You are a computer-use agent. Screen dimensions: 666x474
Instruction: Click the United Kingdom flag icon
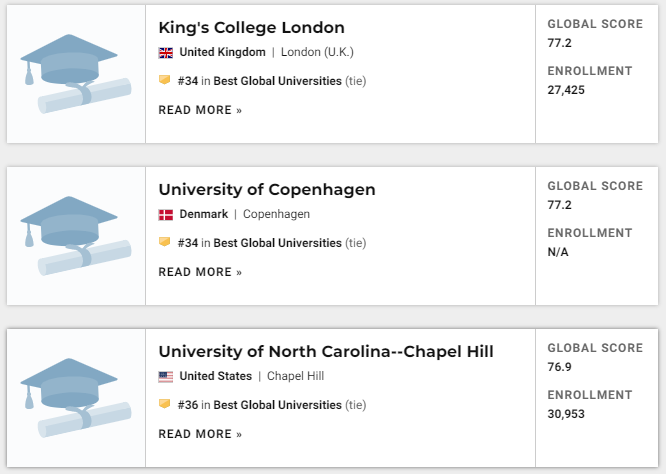pos(166,53)
